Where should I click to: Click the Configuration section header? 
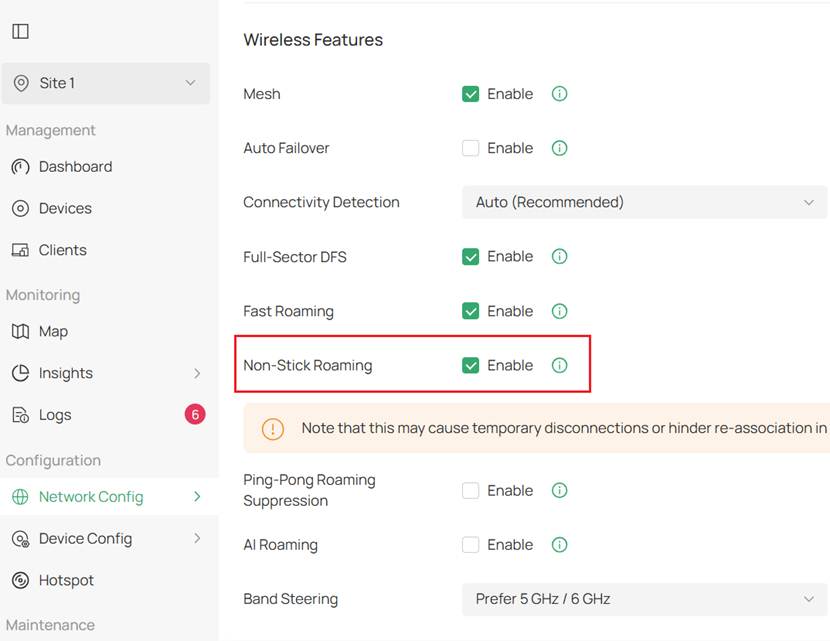tap(53, 460)
